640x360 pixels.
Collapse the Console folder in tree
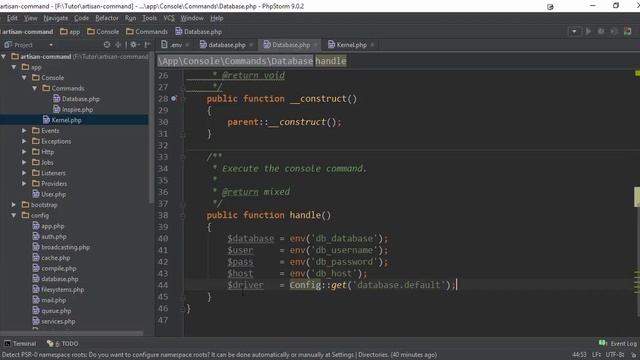pos(24,78)
